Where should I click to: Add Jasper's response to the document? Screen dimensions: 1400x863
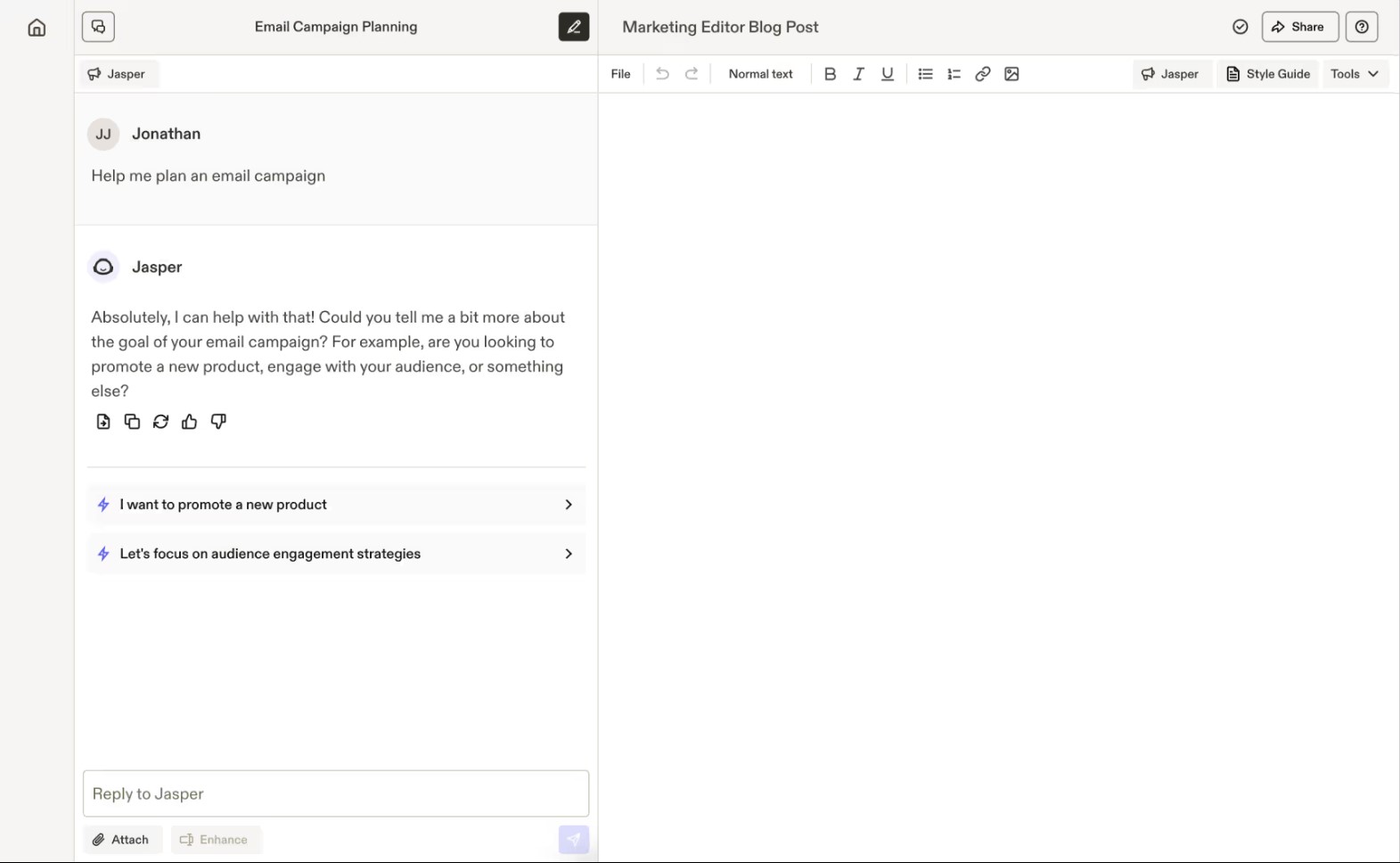103,422
